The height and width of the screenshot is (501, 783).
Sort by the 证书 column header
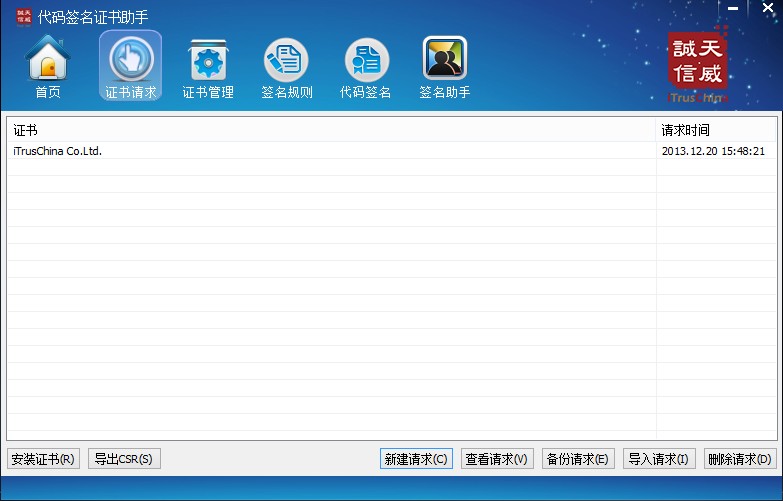click(x=330, y=130)
